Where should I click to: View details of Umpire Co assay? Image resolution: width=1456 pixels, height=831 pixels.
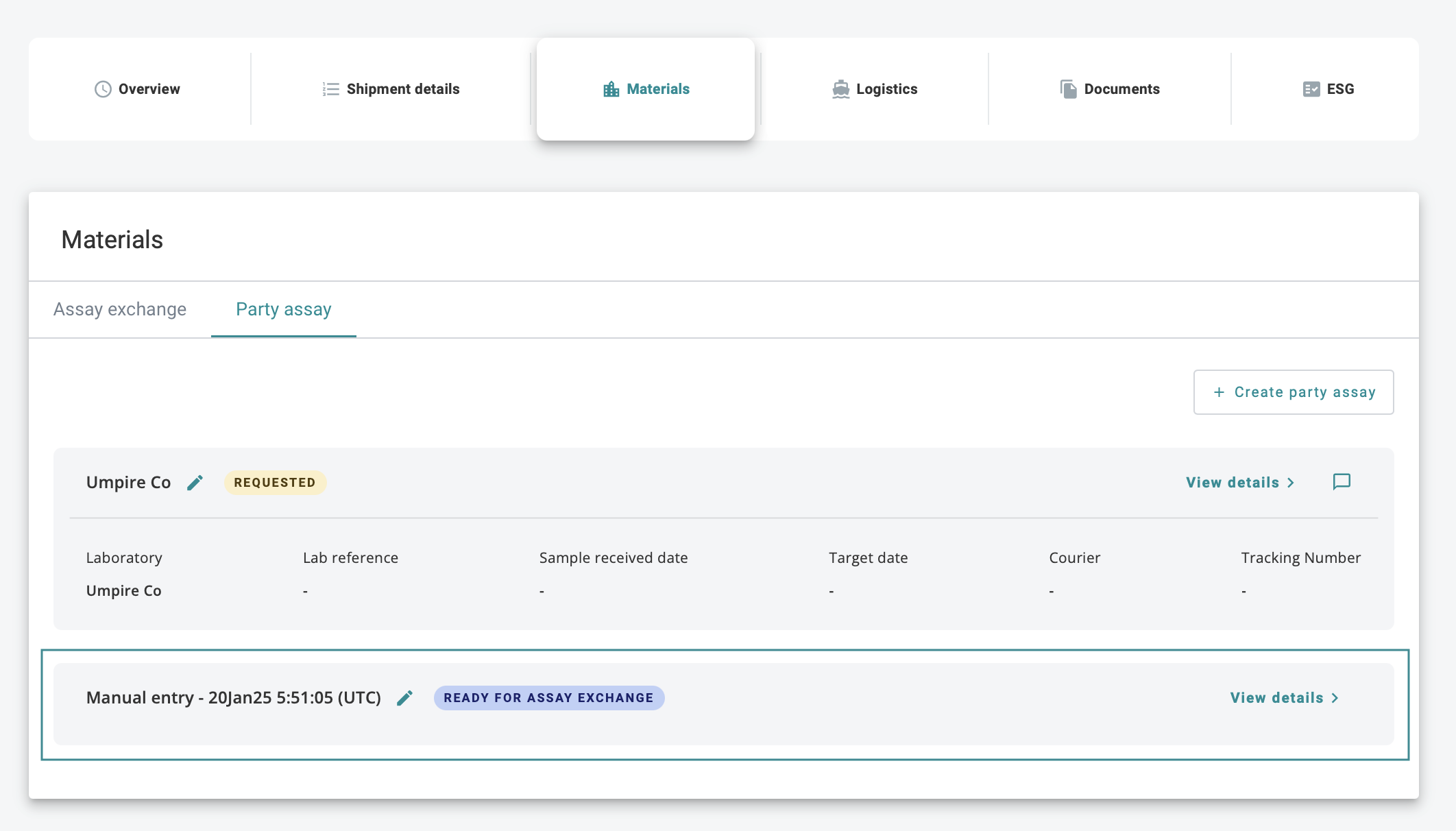pyautogui.click(x=1239, y=483)
